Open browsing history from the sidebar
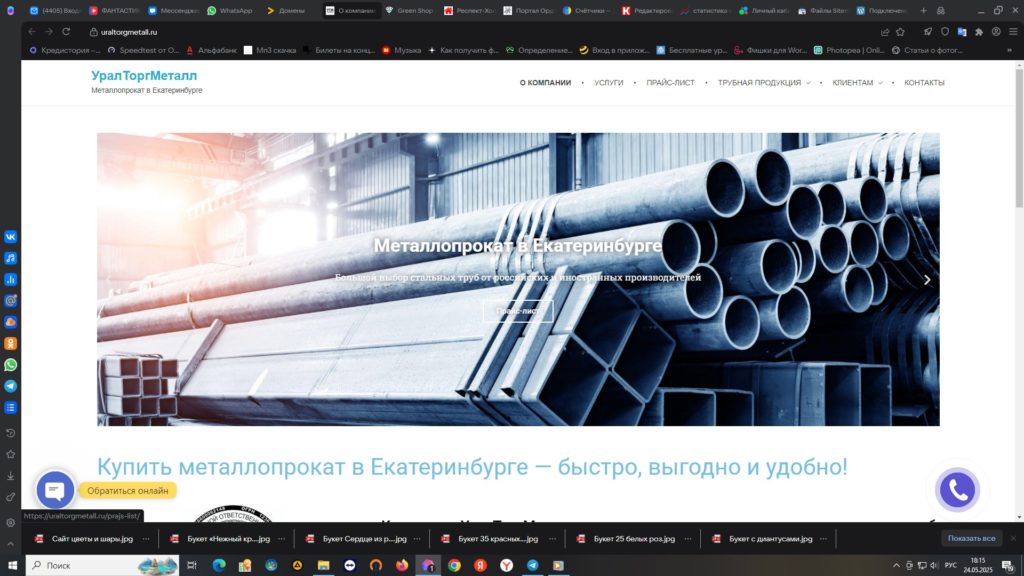 10,433
